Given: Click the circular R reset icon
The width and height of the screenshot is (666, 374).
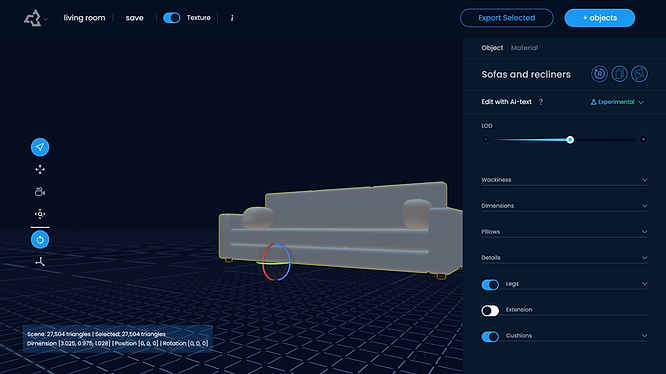Looking at the screenshot, I should pyautogui.click(x=599, y=74).
